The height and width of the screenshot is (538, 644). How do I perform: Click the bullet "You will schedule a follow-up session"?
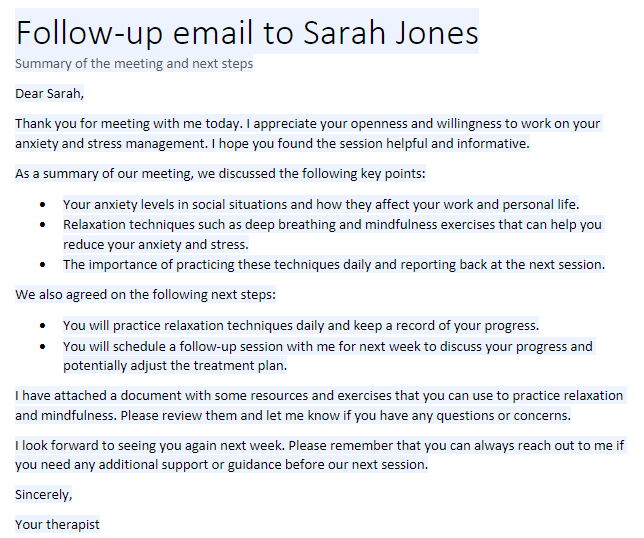click(x=329, y=356)
